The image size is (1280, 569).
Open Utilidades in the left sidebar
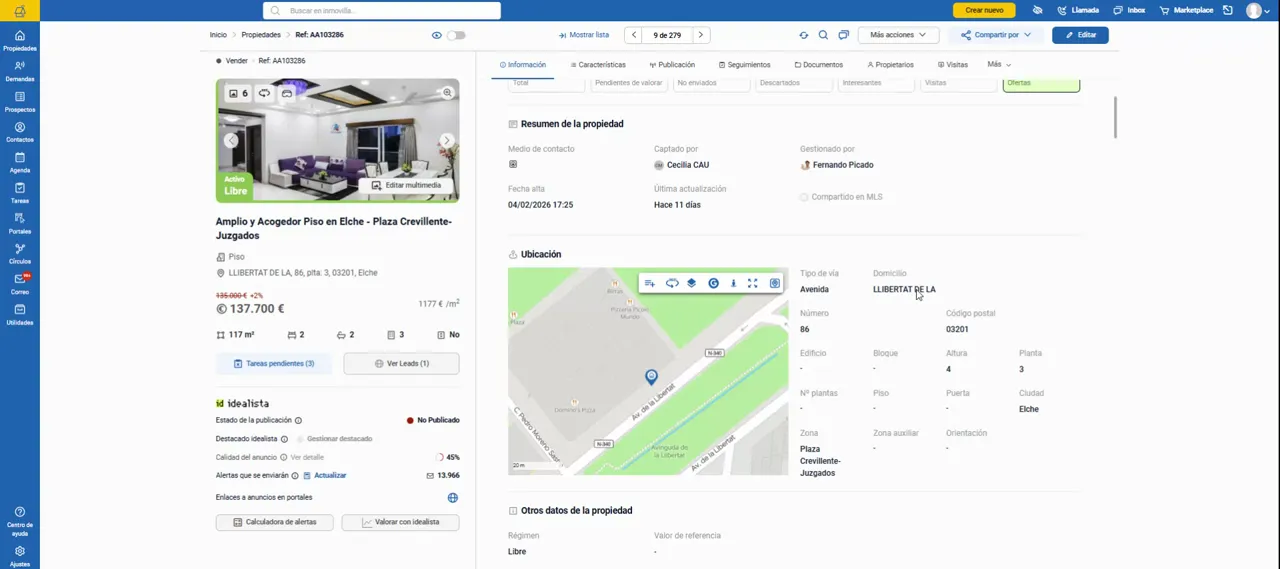[x=19, y=315]
